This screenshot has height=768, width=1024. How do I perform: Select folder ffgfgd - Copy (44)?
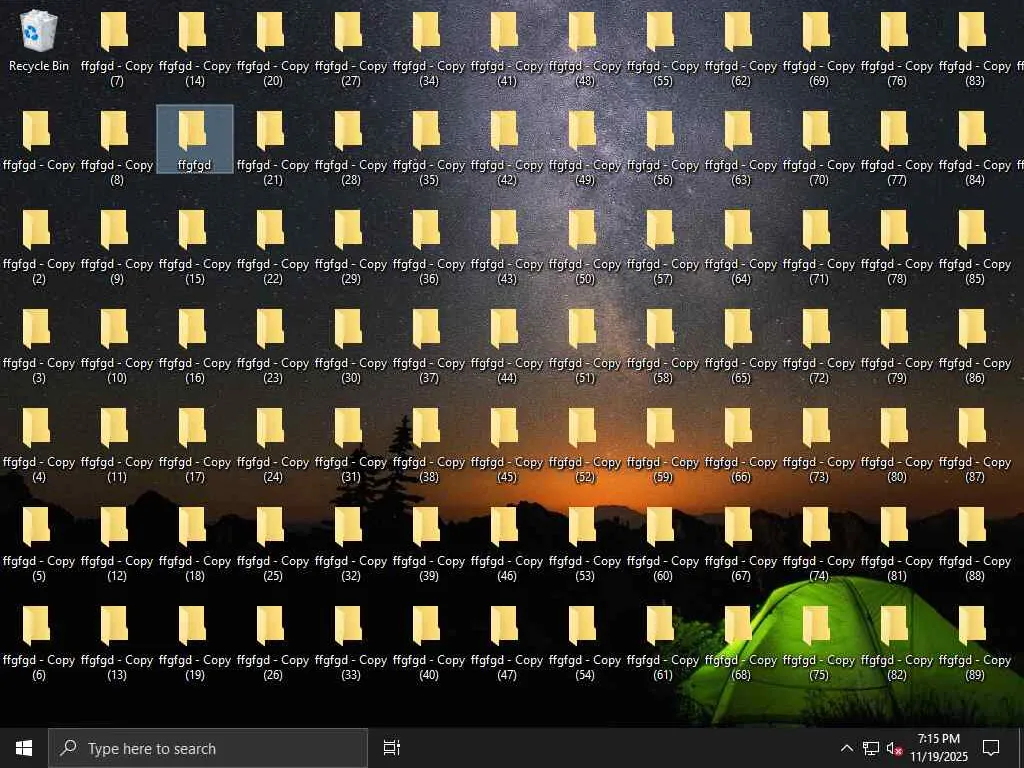pos(507,345)
